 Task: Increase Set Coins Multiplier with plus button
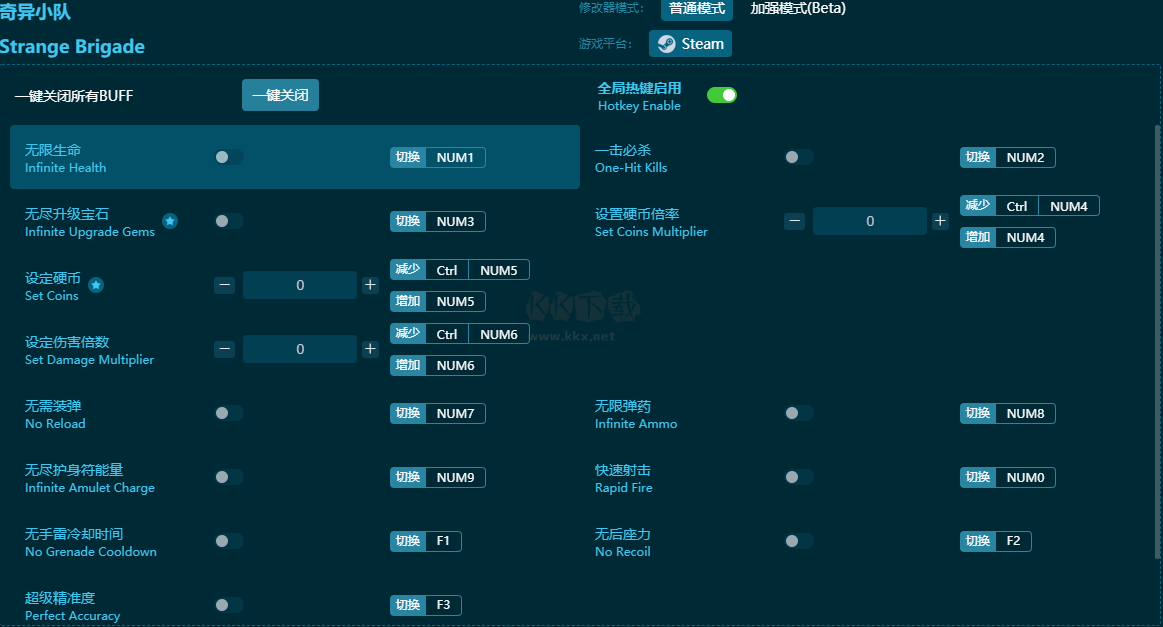(940, 221)
